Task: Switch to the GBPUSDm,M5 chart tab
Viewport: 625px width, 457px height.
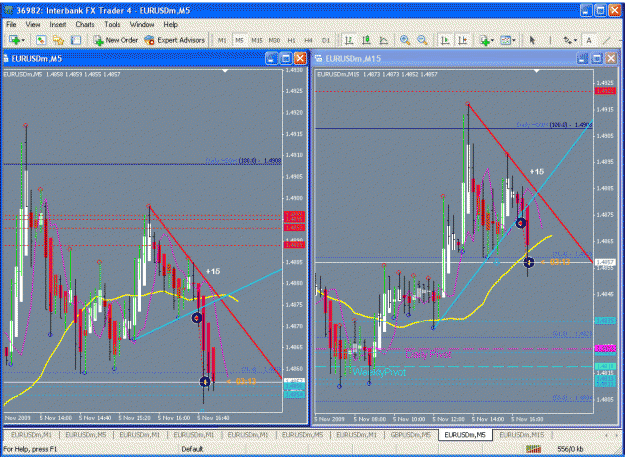Action: pyautogui.click(x=411, y=435)
